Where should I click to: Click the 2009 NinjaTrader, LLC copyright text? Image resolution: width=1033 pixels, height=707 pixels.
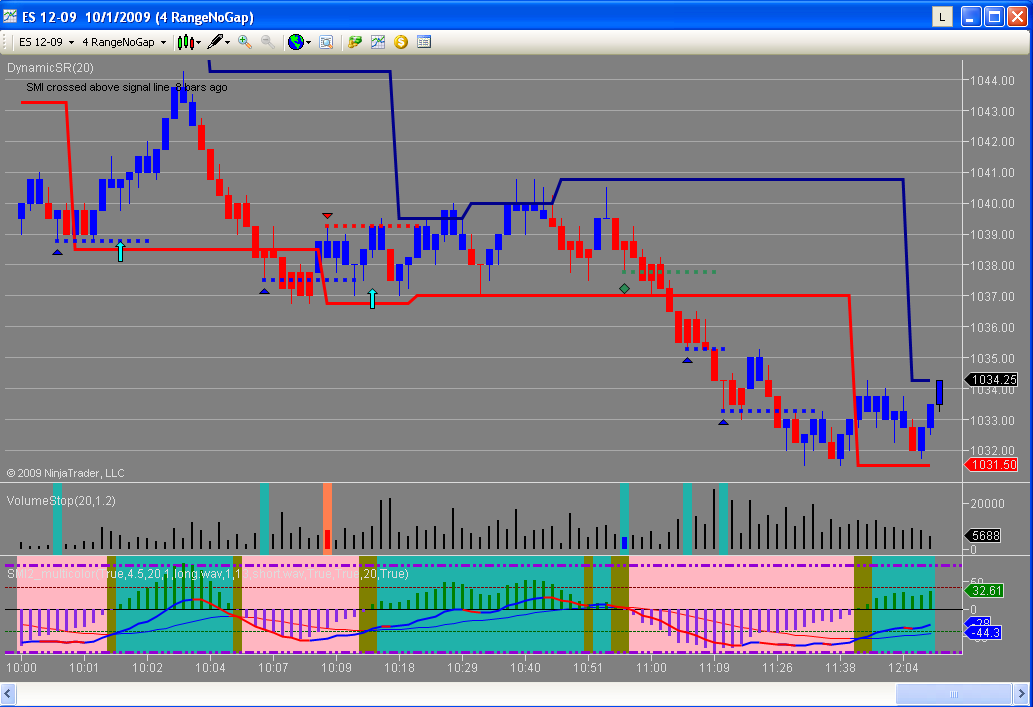66,473
